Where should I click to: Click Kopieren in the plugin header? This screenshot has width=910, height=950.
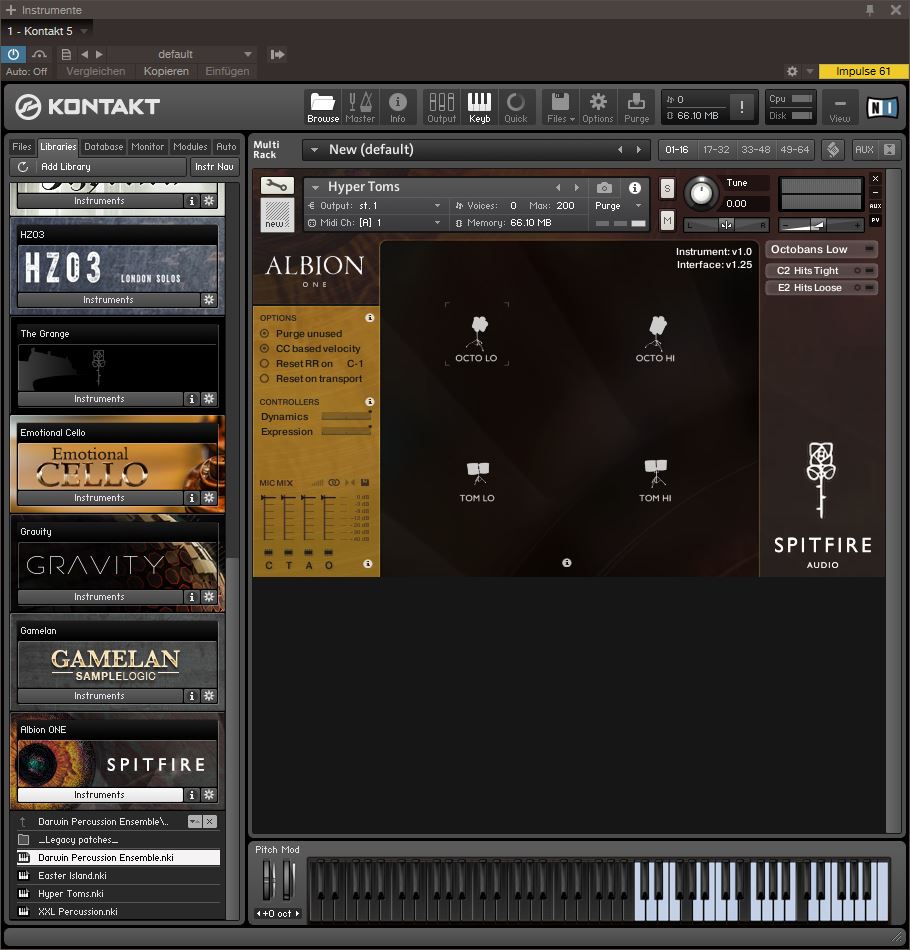coord(166,71)
